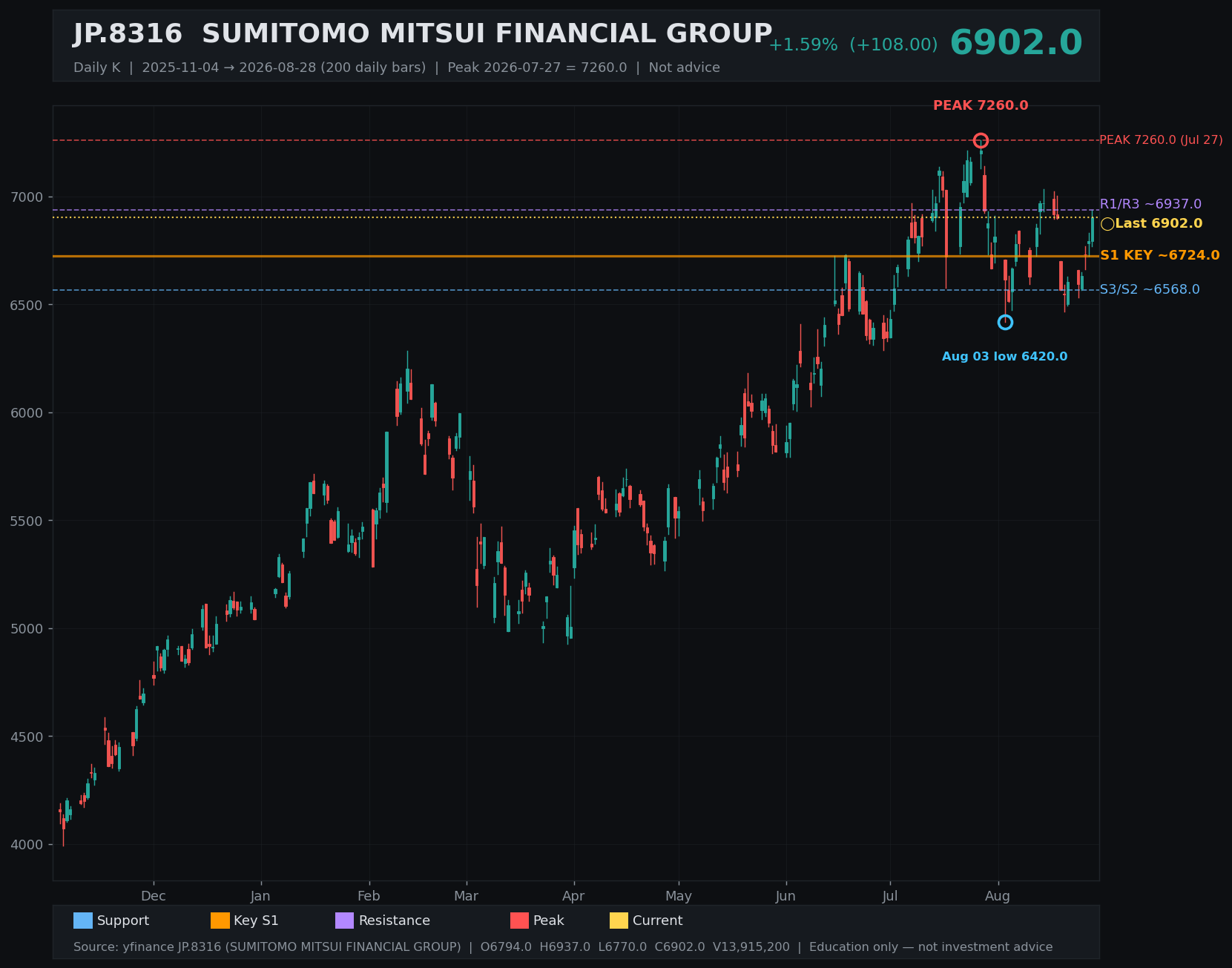Click the "S3/S2 ~6568.0" support label
Image resolution: width=1232 pixels, height=968 pixels.
(1150, 289)
